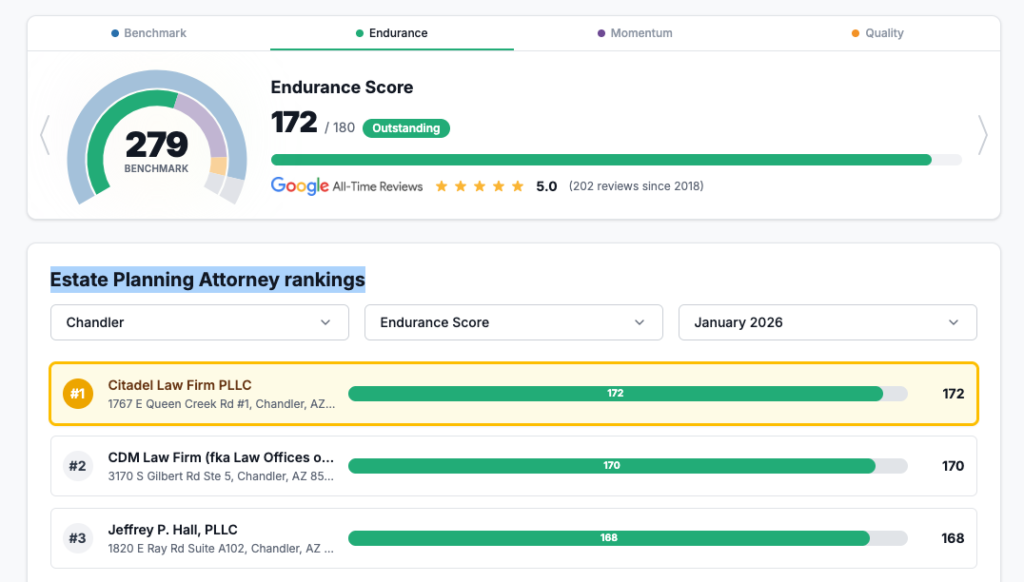
Task: Open the January 2026 date dropdown
Action: (827, 322)
